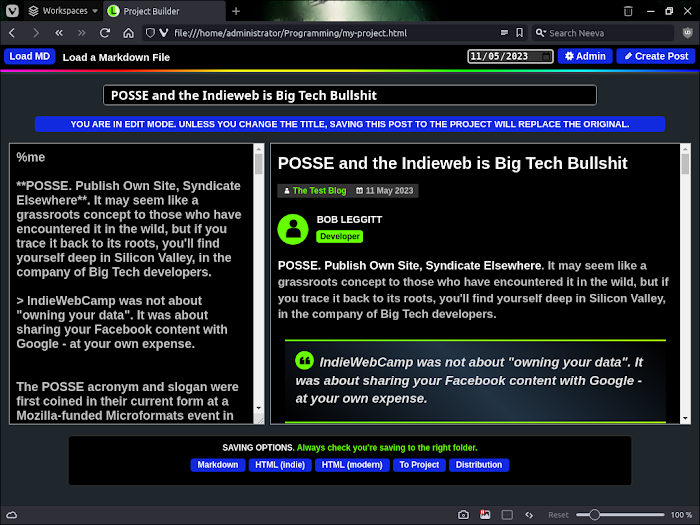Open page actions code icon
Screen dimensions: 700x525
(x=529, y=515)
